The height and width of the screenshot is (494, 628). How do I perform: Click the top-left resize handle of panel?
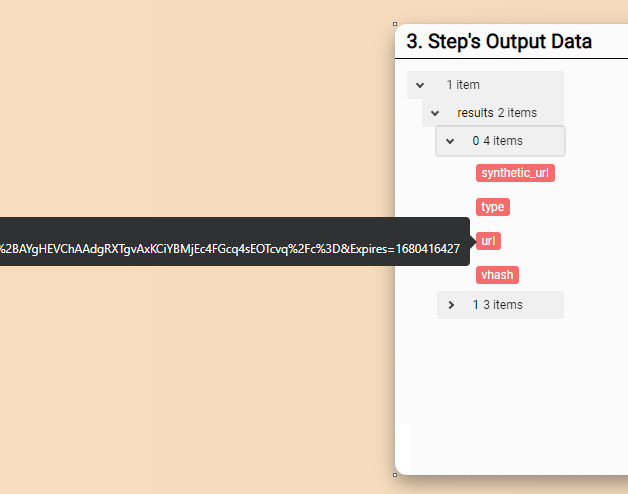pyautogui.click(x=396, y=25)
